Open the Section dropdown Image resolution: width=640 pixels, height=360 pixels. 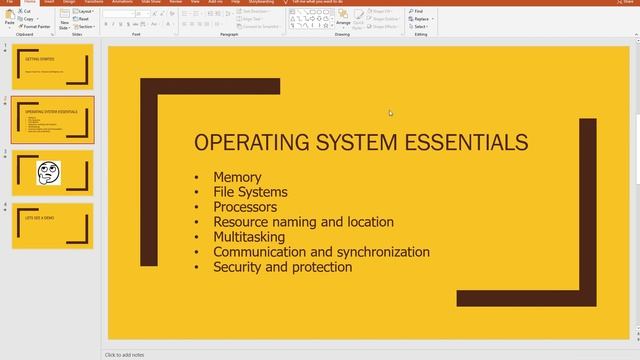(84, 27)
